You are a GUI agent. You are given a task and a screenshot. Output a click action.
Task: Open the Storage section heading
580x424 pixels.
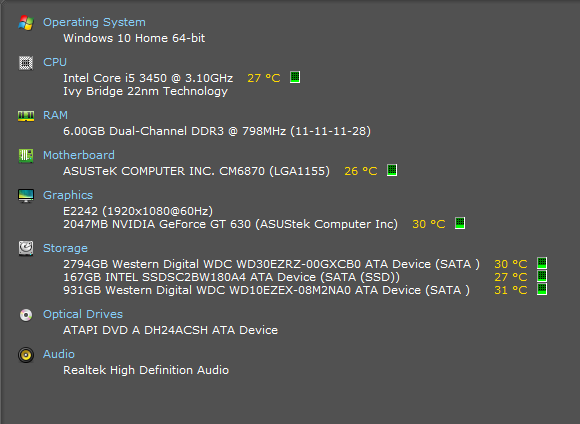(x=65, y=248)
